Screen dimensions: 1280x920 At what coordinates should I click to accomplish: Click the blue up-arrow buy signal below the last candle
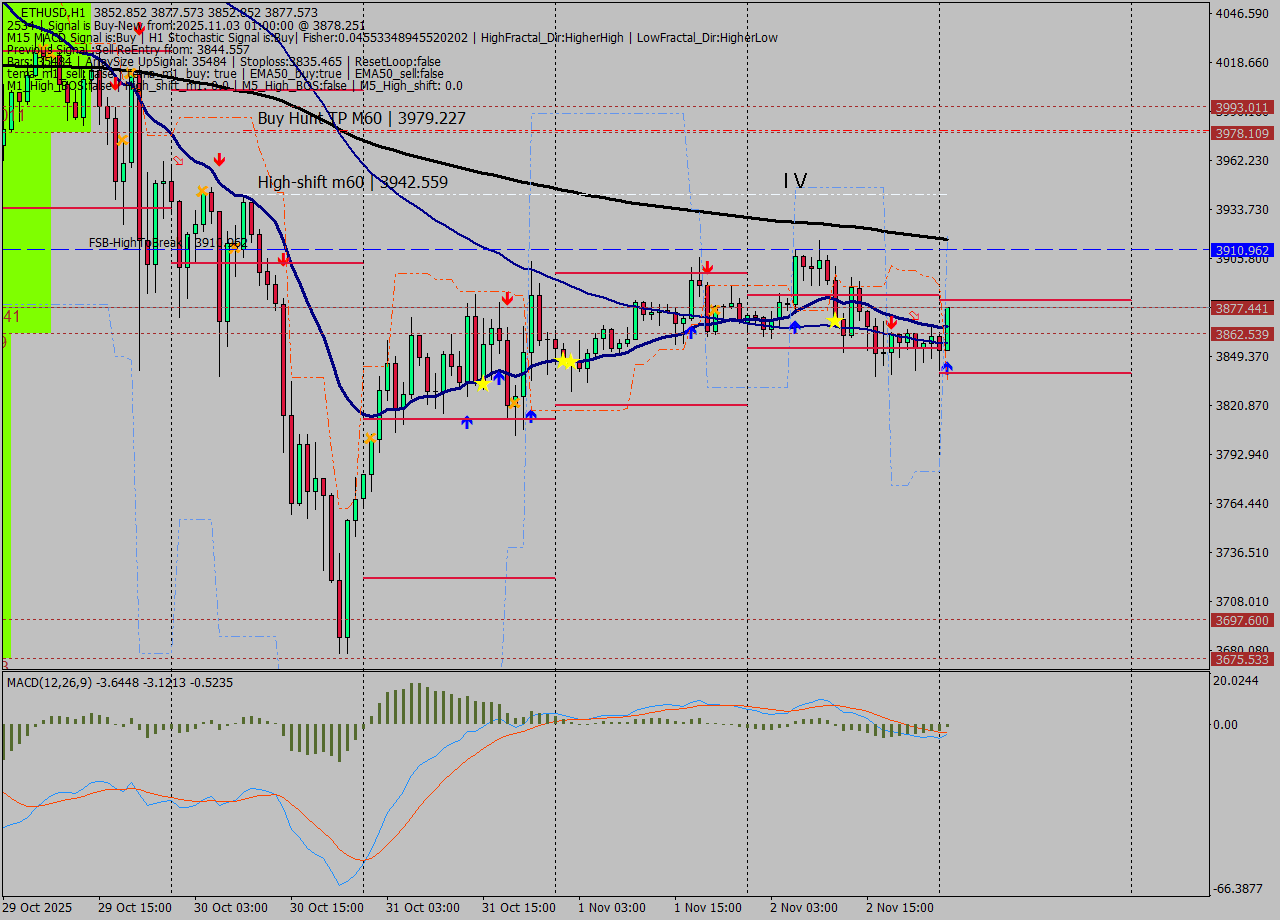pyautogui.click(x=945, y=368)
